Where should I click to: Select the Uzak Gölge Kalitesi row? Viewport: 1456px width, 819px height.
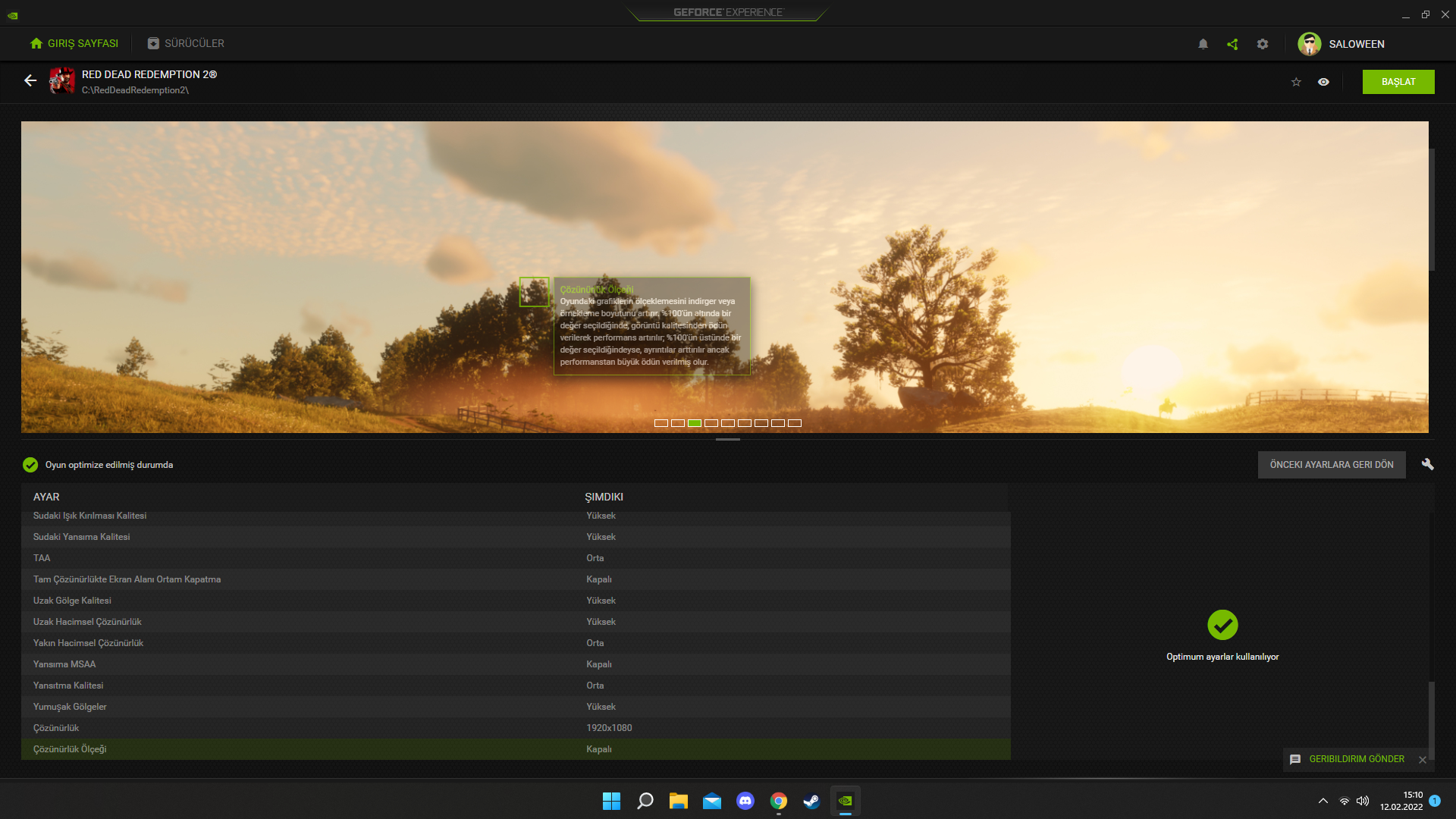[x=516, y=601]
